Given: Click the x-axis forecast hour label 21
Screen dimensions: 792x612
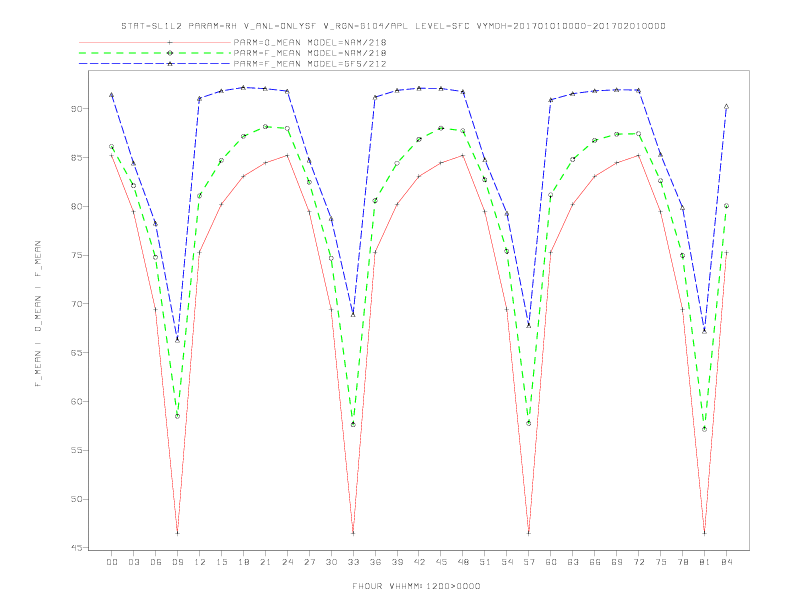Looking at the screenshot, I should 265,562.
